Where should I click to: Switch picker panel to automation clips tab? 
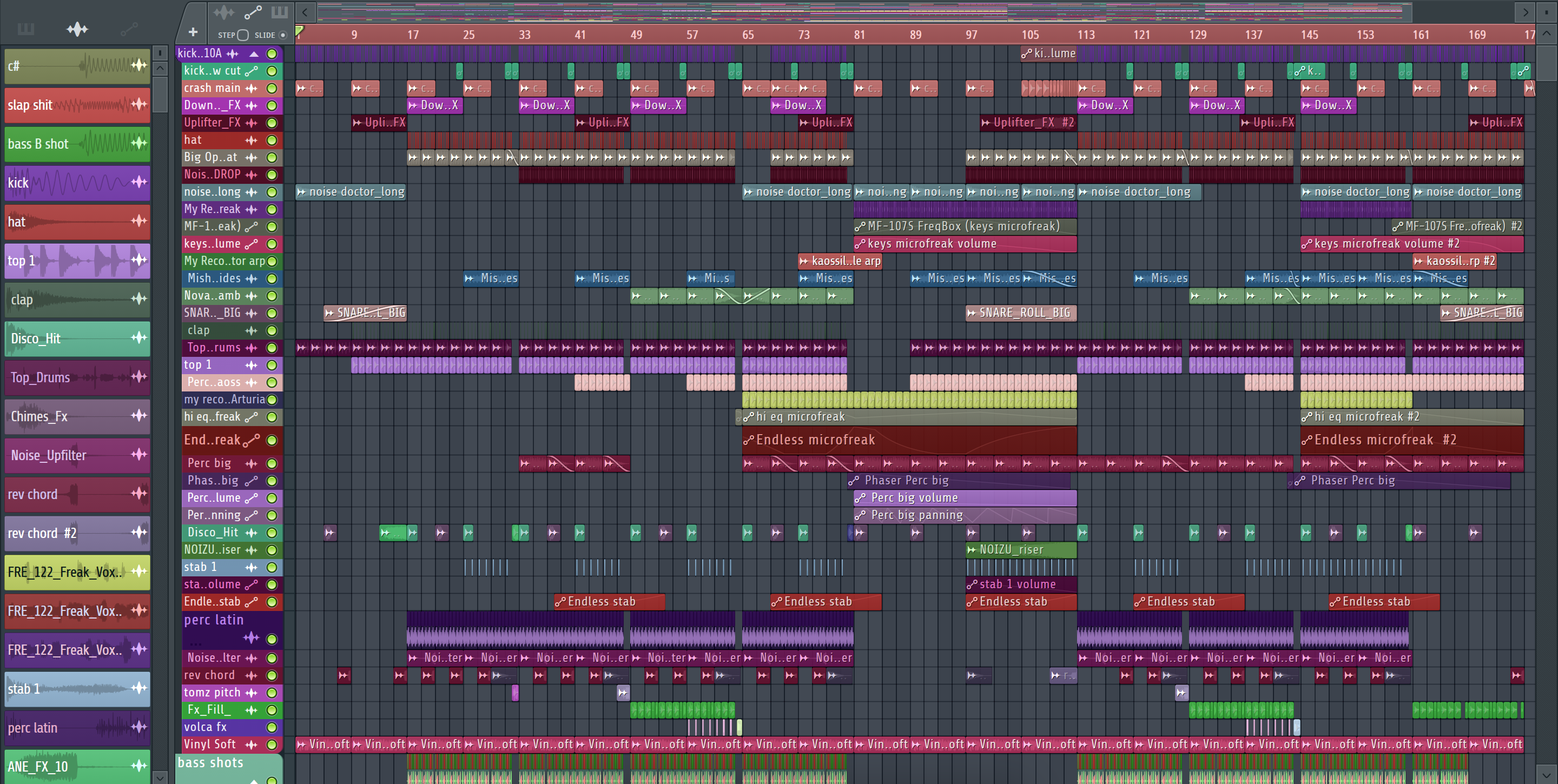click(129, 29)
